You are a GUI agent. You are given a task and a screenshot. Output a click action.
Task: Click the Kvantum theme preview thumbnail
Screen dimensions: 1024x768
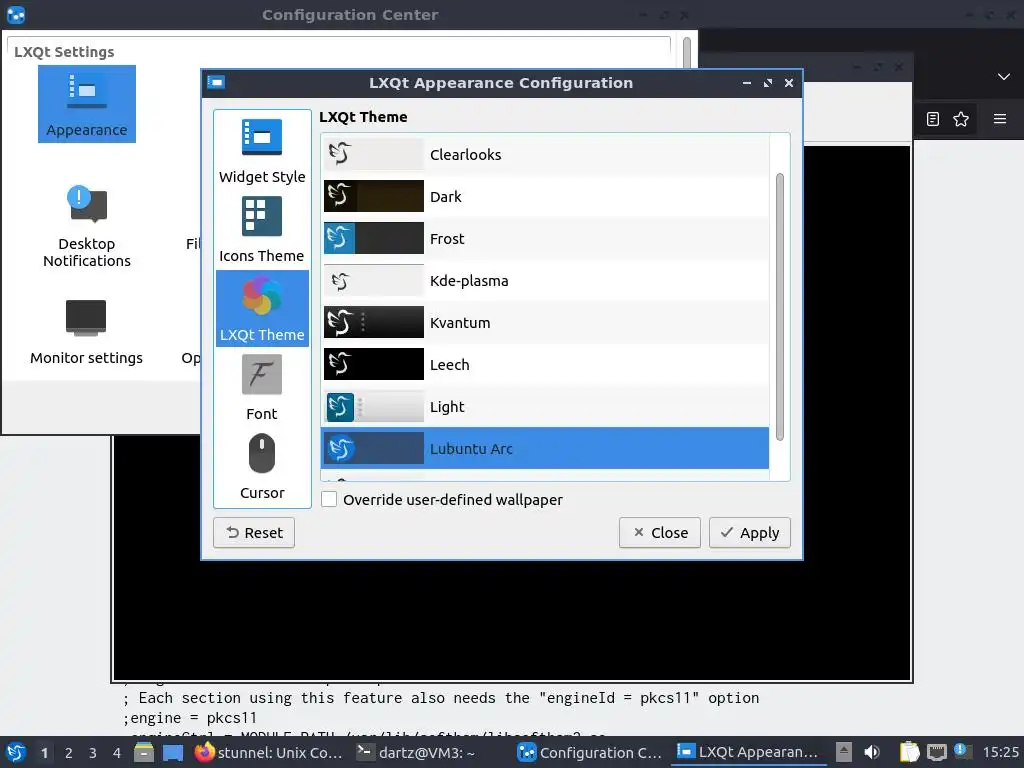click(374, 322)
